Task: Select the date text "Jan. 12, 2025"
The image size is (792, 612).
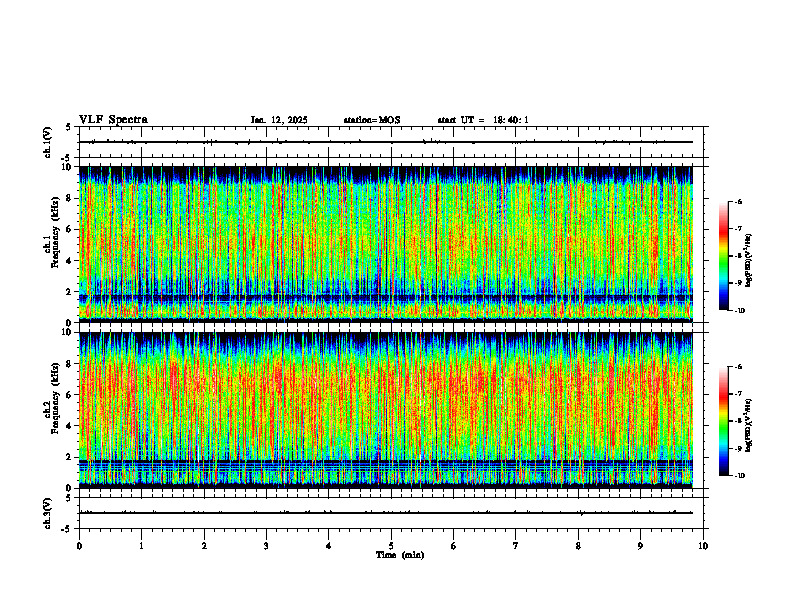Action: click(279, 120)
